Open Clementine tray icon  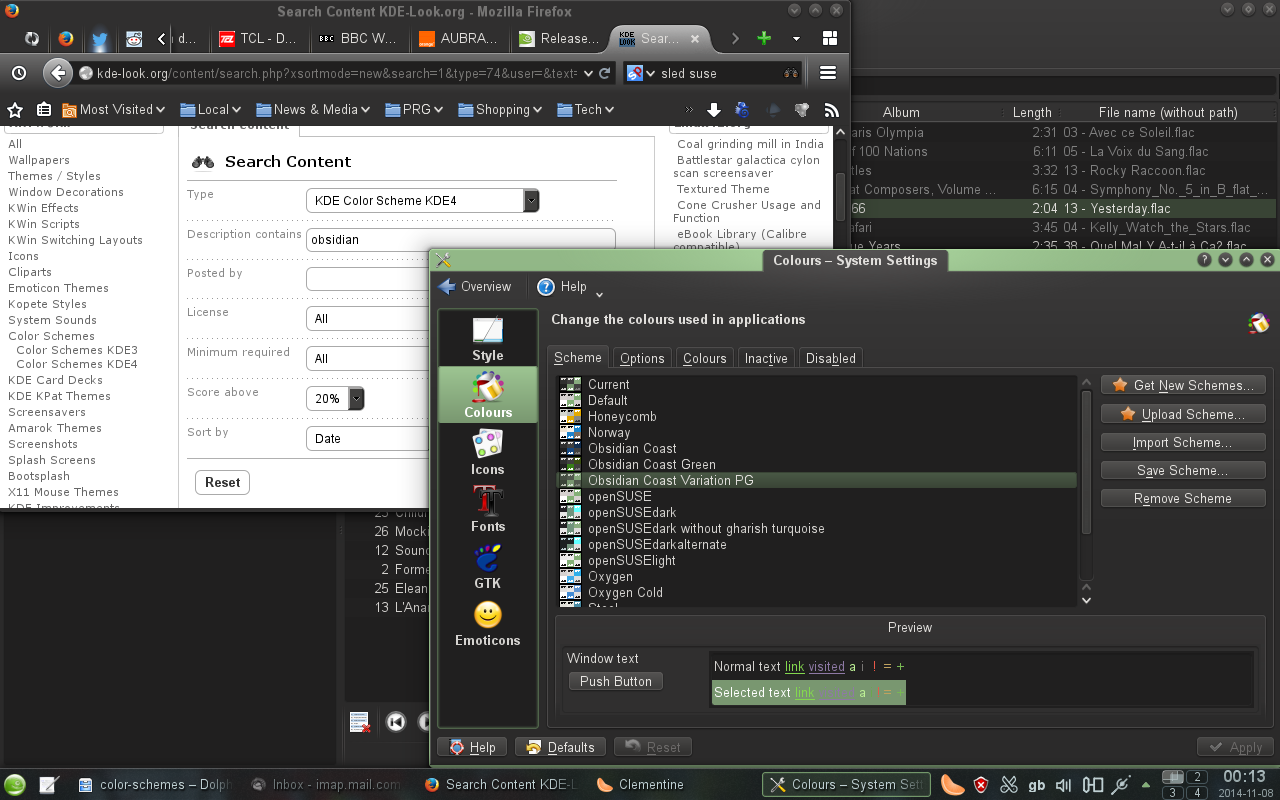point(953,785)
